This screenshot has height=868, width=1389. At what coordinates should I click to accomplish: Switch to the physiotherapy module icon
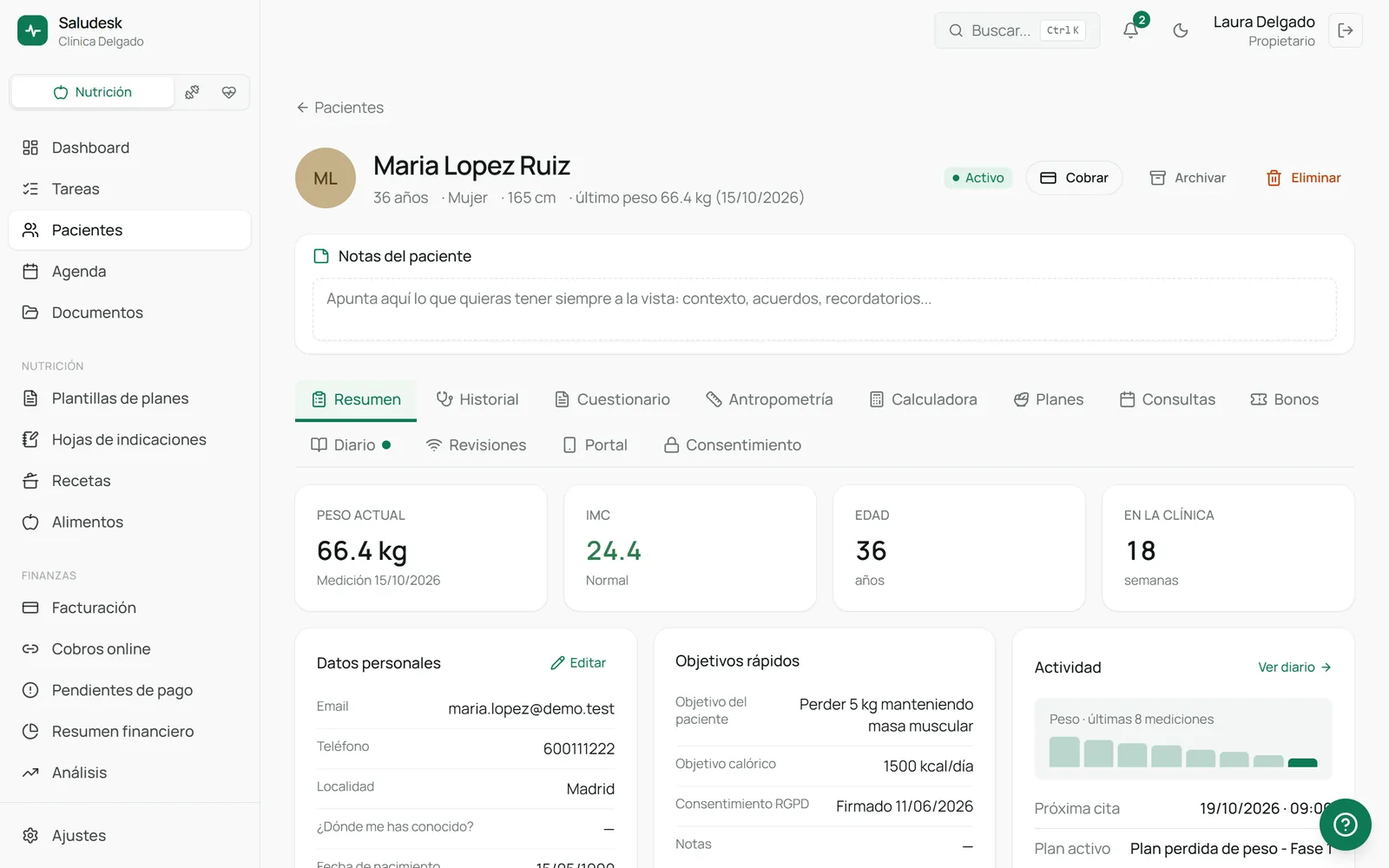pos(193,92)
